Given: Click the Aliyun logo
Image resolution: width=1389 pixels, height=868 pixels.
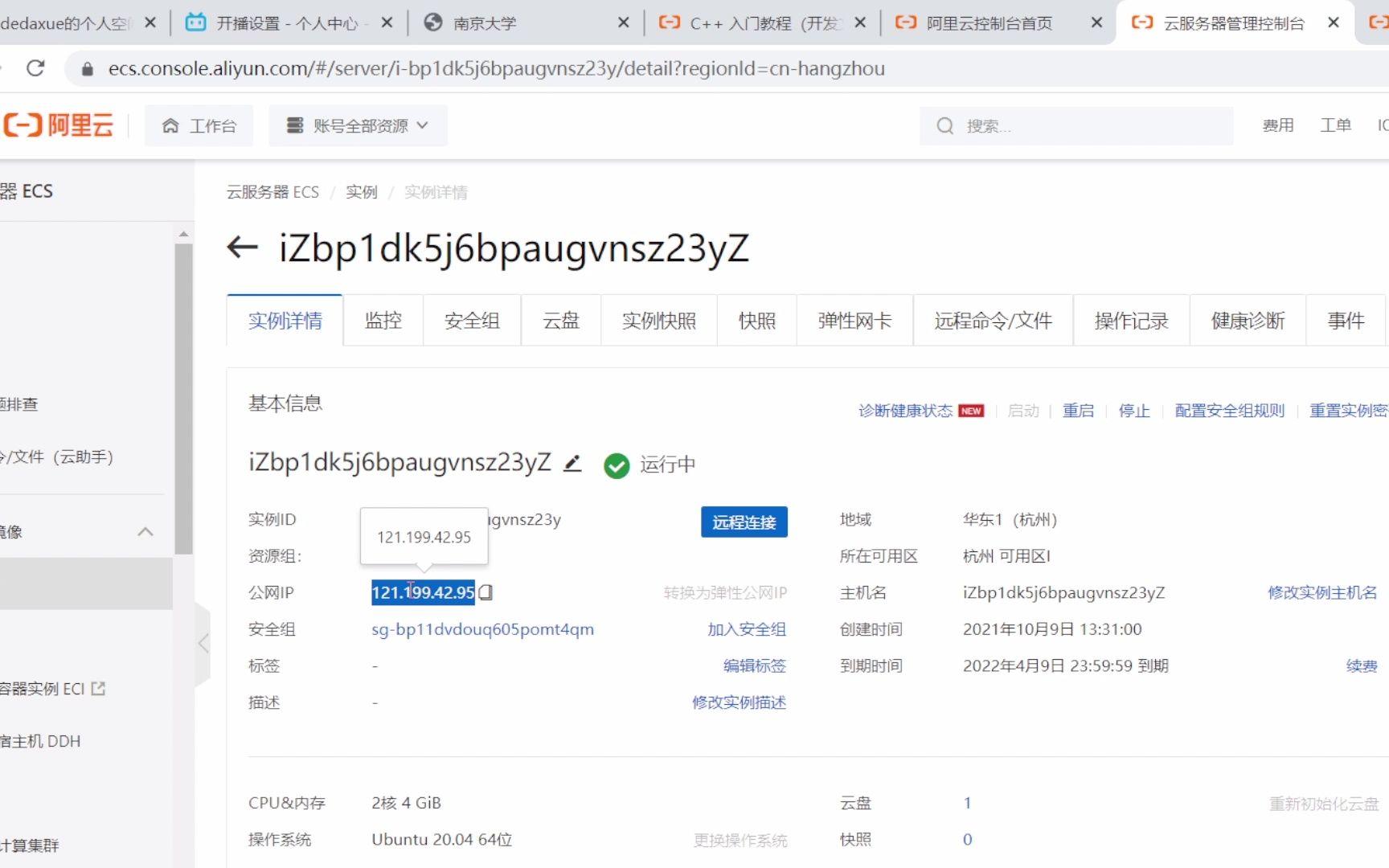Looking at the screenshot, I should (x=58, y=125).
